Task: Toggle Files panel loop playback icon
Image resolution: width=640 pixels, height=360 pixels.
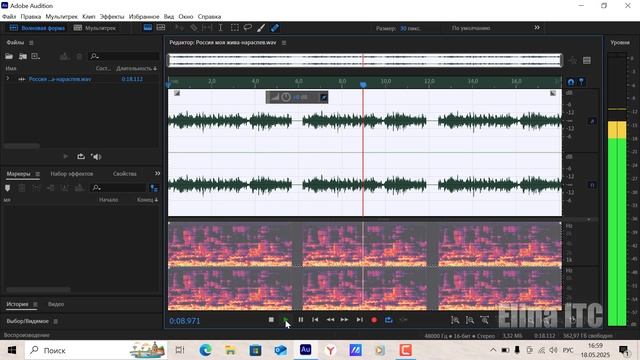Action: 81,156
